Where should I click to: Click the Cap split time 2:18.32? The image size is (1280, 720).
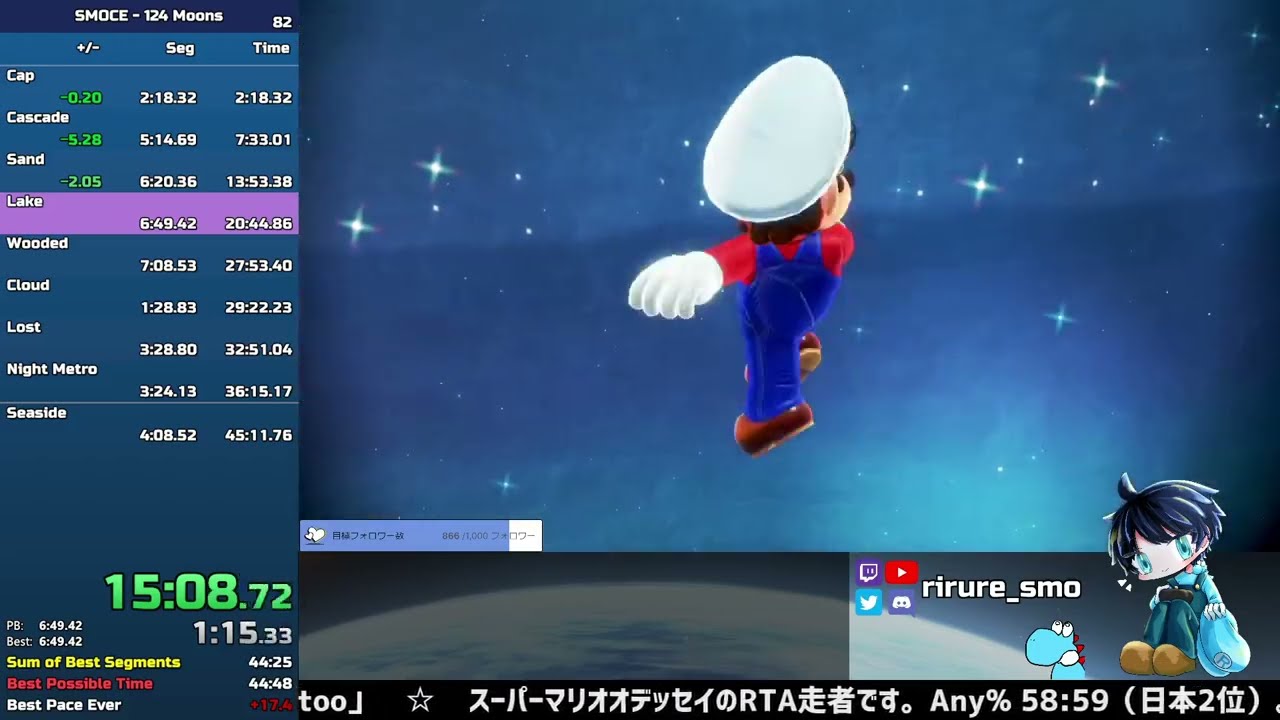pyautogui.click(x=263, y=98)
